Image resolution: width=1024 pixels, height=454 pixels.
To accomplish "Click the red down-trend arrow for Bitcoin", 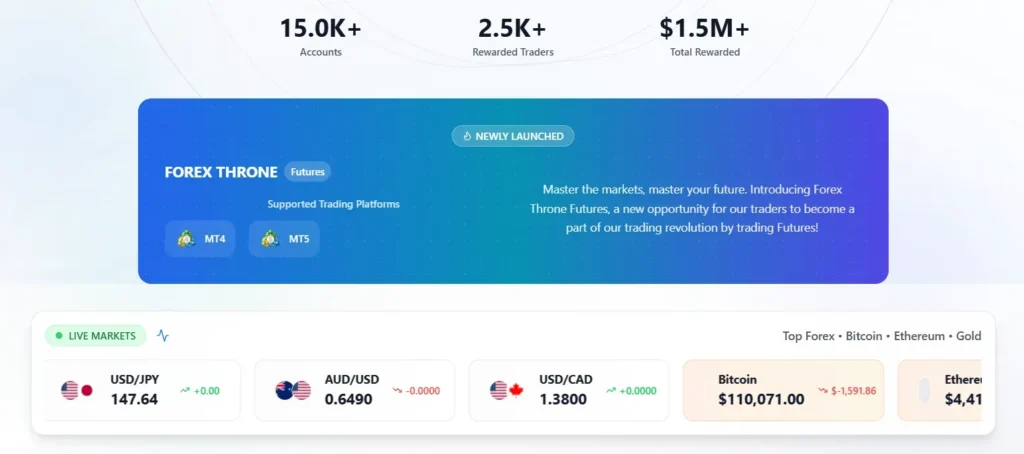I will coord(823,390).
